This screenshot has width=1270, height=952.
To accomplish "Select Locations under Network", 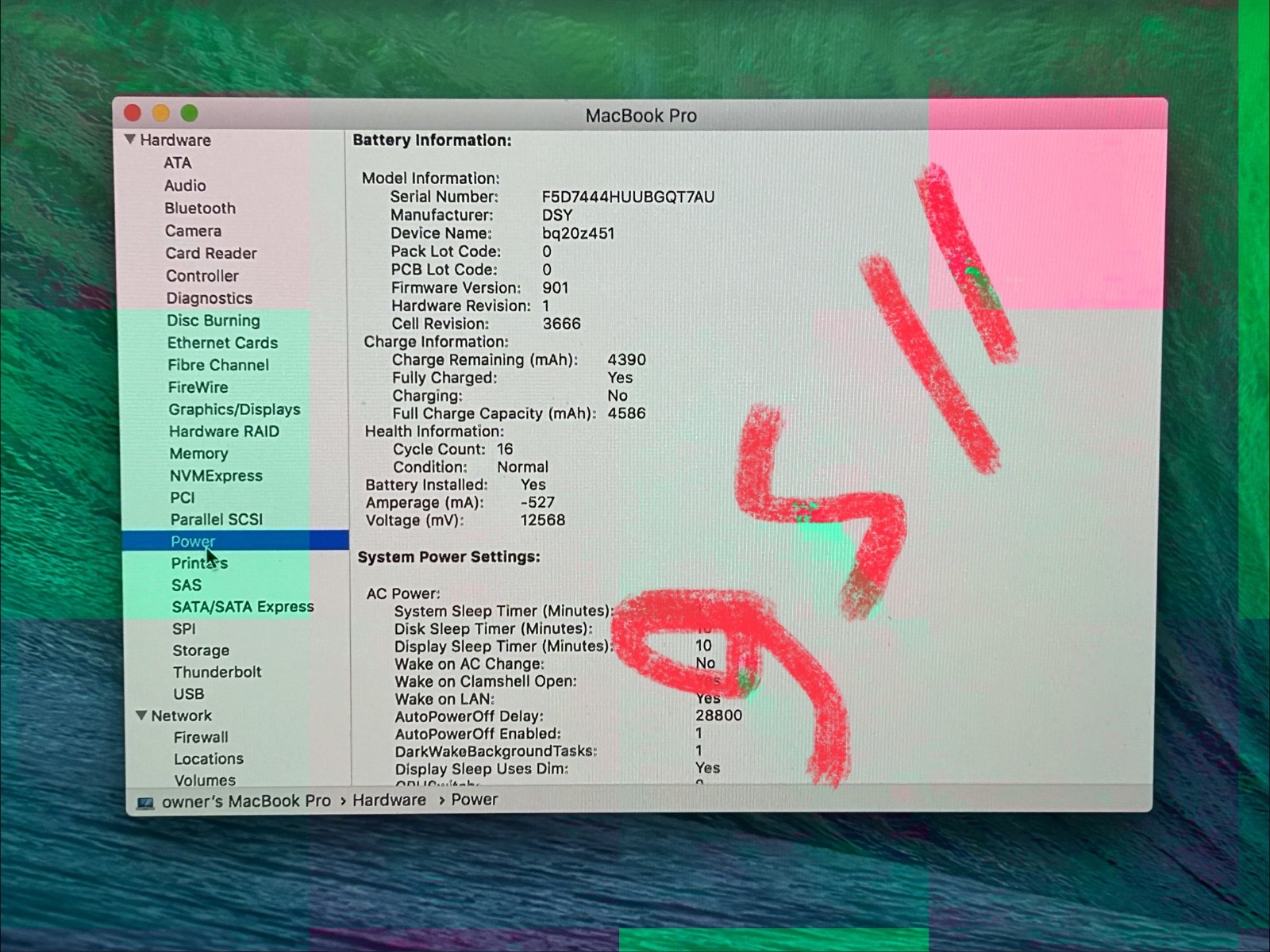I will 209,759.
